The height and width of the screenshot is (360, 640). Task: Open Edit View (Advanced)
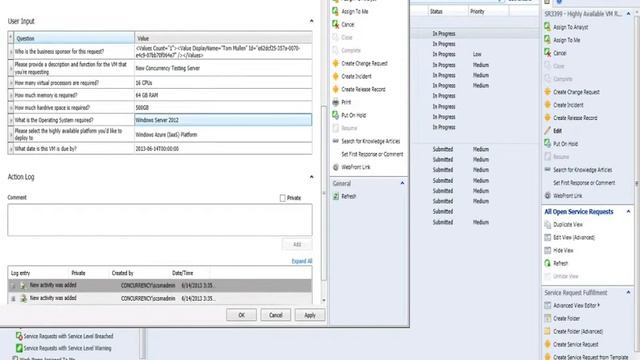click(x=574, y=238)
